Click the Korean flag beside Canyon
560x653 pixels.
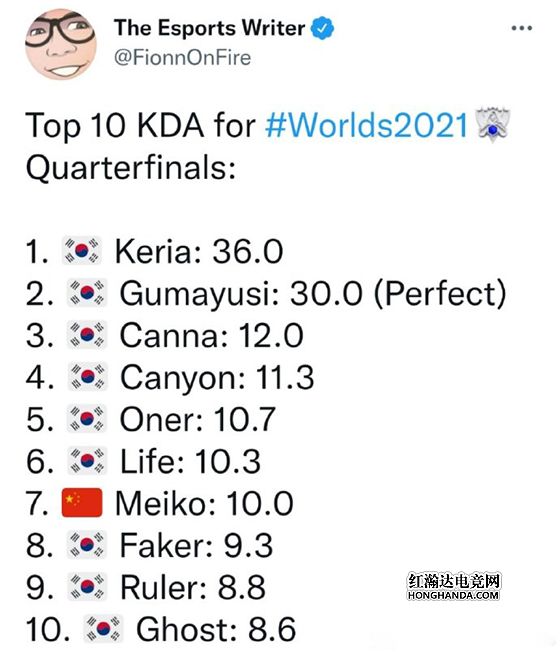pos(87,376)
